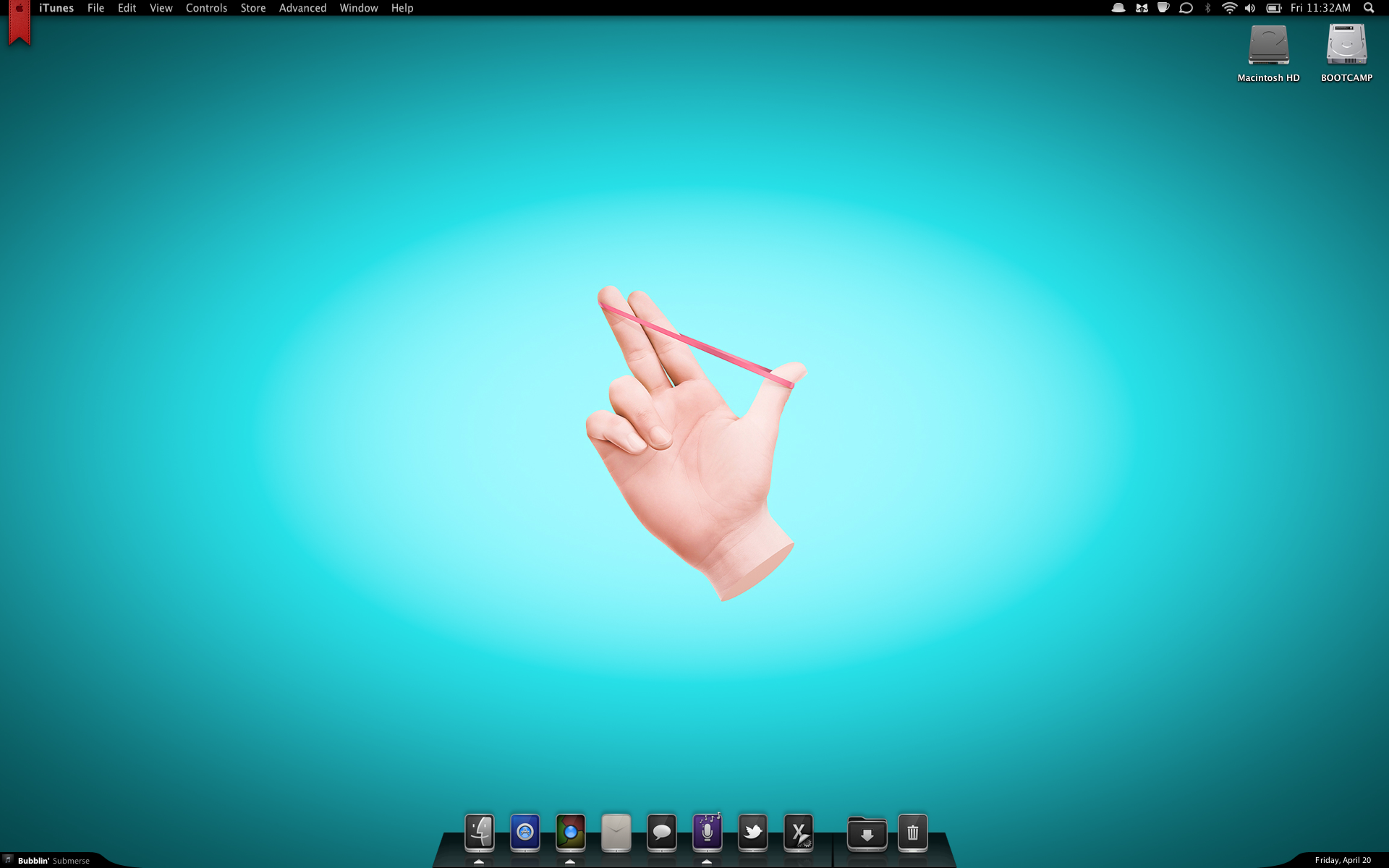Open the Apple menu

[19, 8]
